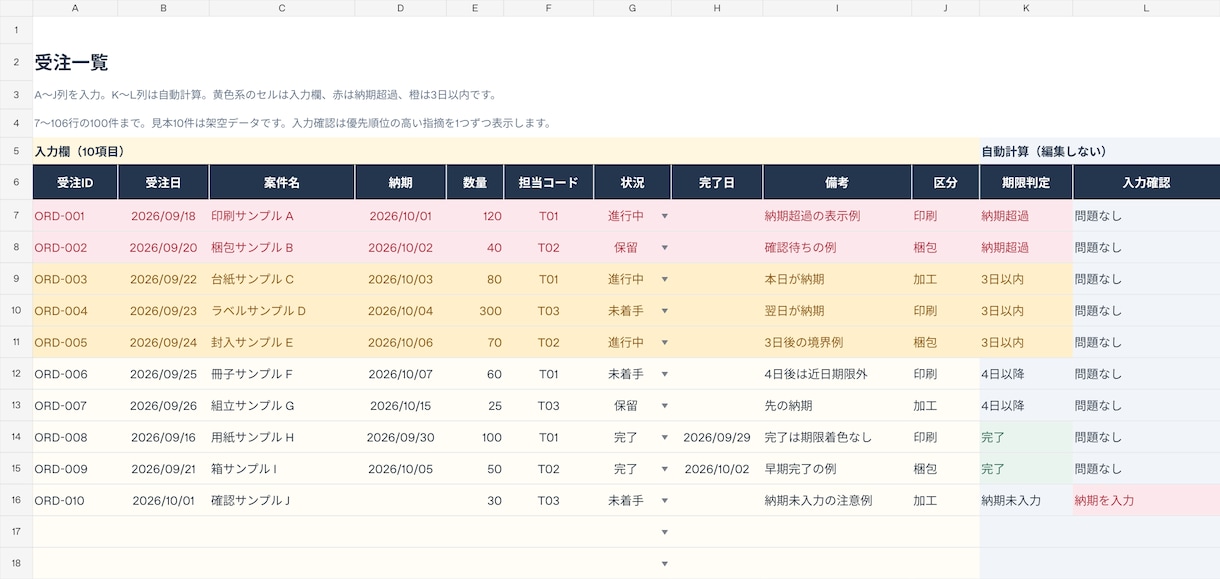Viewport: 1220px width, 579px height.
Task: Open status dropdown for ORD-006 row
Action: pos(665,374)
